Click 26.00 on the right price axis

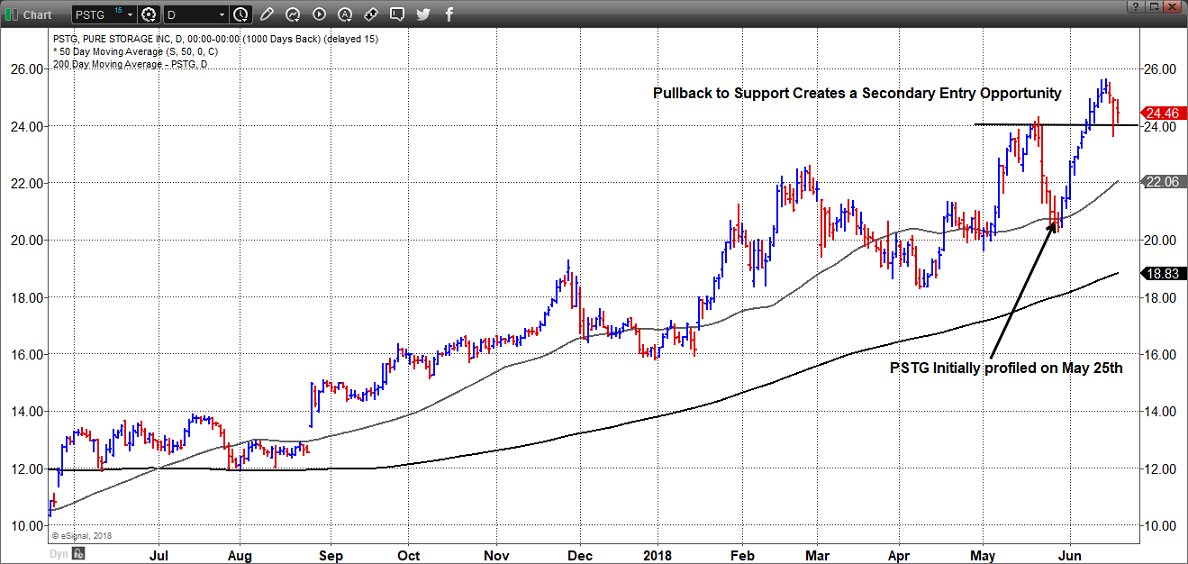coord(1159,69)
